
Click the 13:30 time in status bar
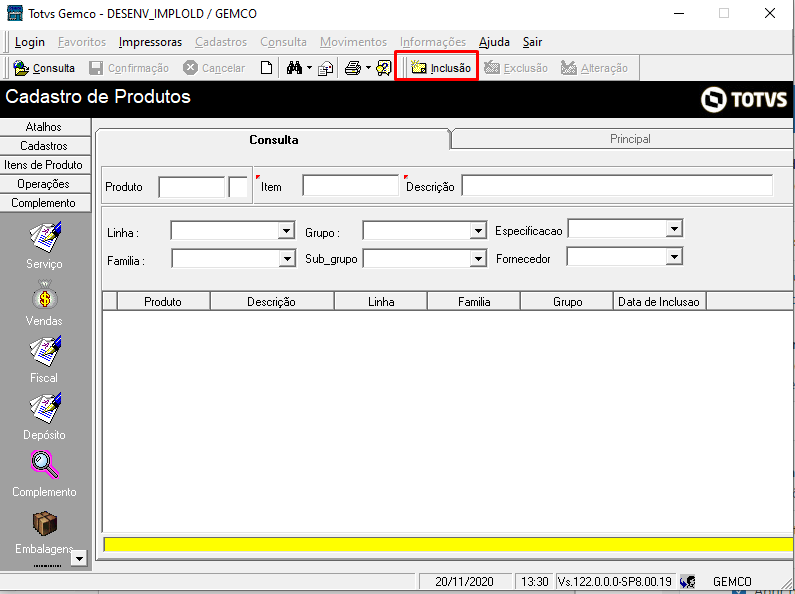534,581
